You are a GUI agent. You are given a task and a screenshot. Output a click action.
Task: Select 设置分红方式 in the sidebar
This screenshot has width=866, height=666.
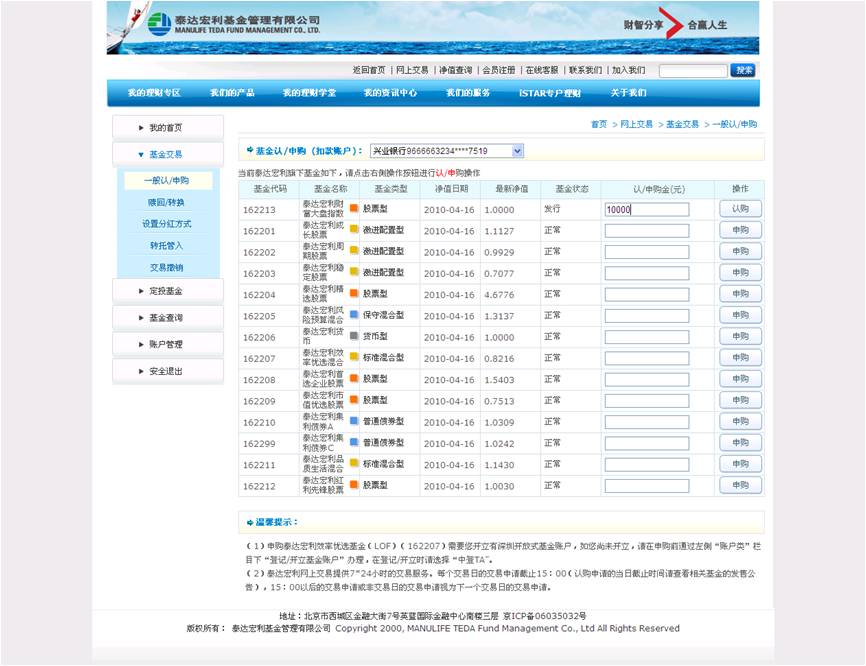(166, 224)
